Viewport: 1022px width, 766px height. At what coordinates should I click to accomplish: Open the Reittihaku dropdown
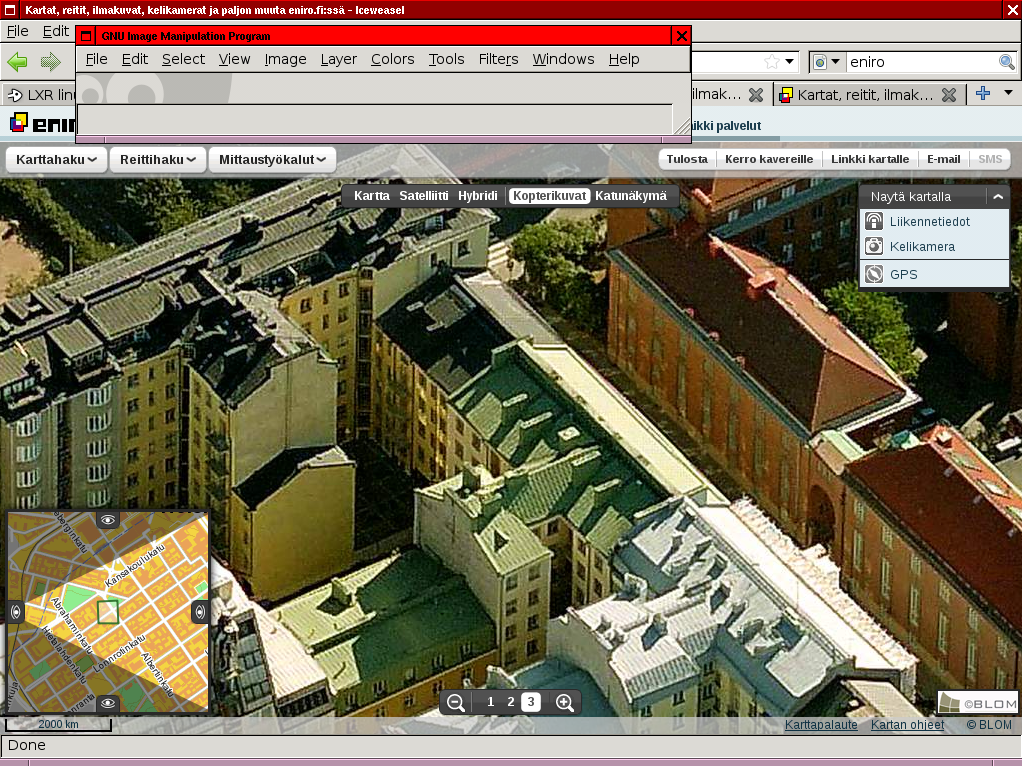158,160
